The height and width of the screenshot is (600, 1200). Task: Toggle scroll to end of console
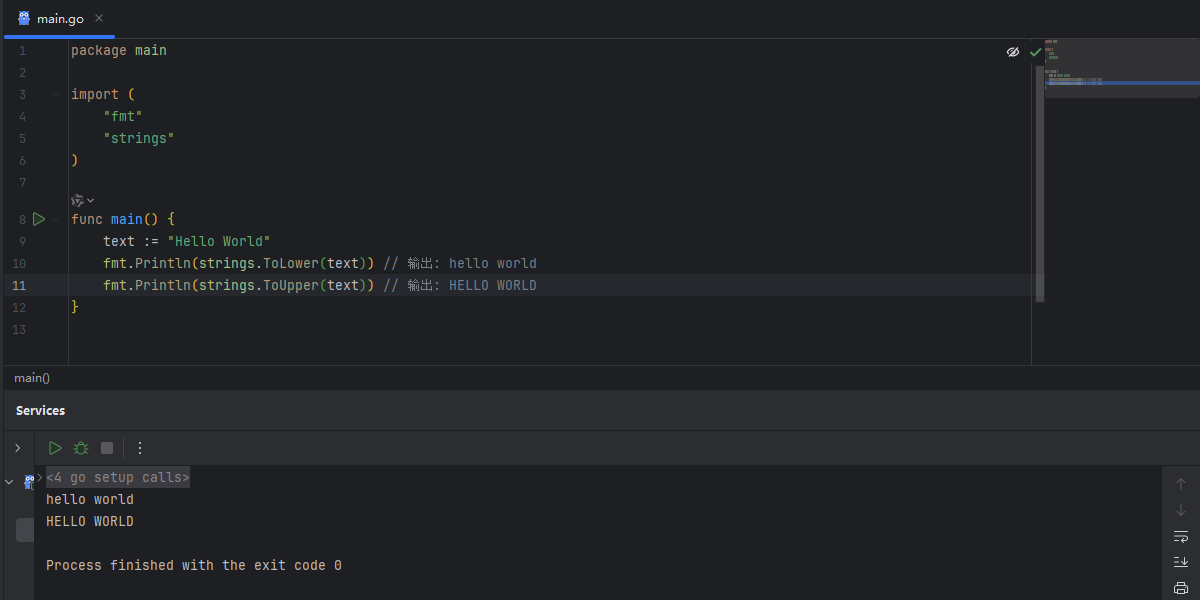click(1181, 562)
